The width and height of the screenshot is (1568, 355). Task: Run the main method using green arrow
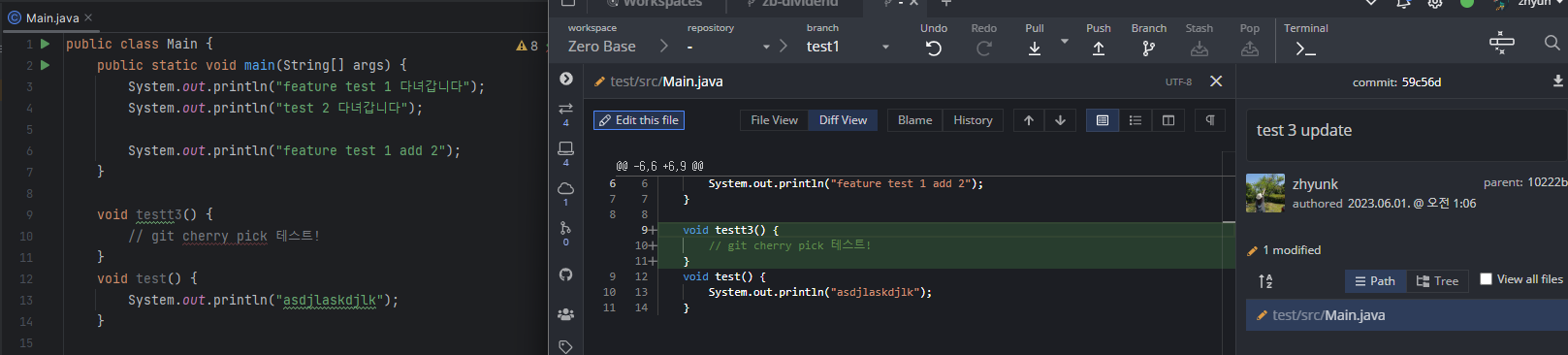(x=45, y=65)
